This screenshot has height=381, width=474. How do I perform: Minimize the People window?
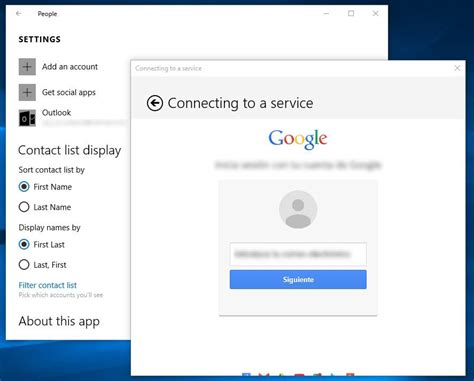click(327, 14)
